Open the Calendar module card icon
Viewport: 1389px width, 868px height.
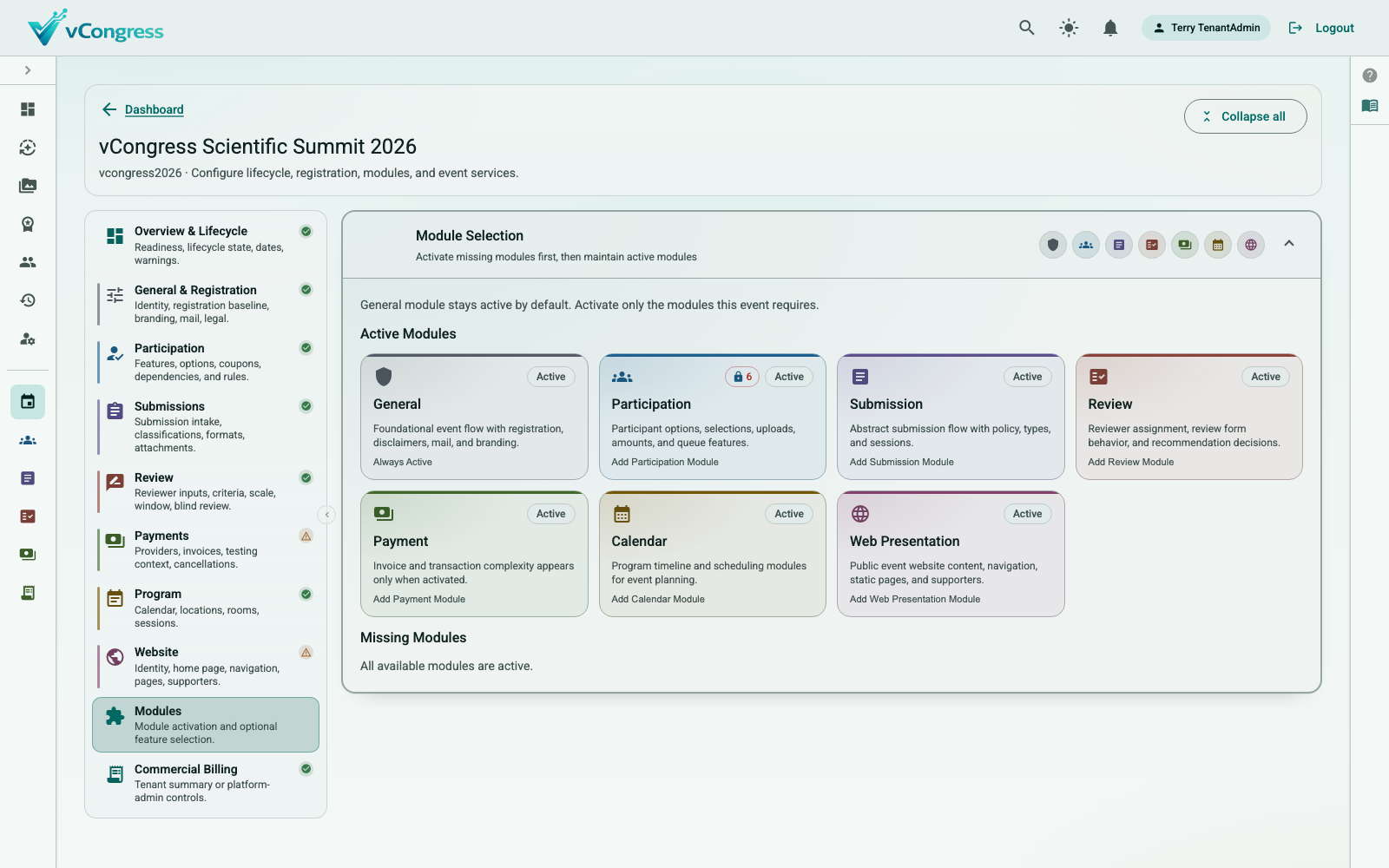622,514
